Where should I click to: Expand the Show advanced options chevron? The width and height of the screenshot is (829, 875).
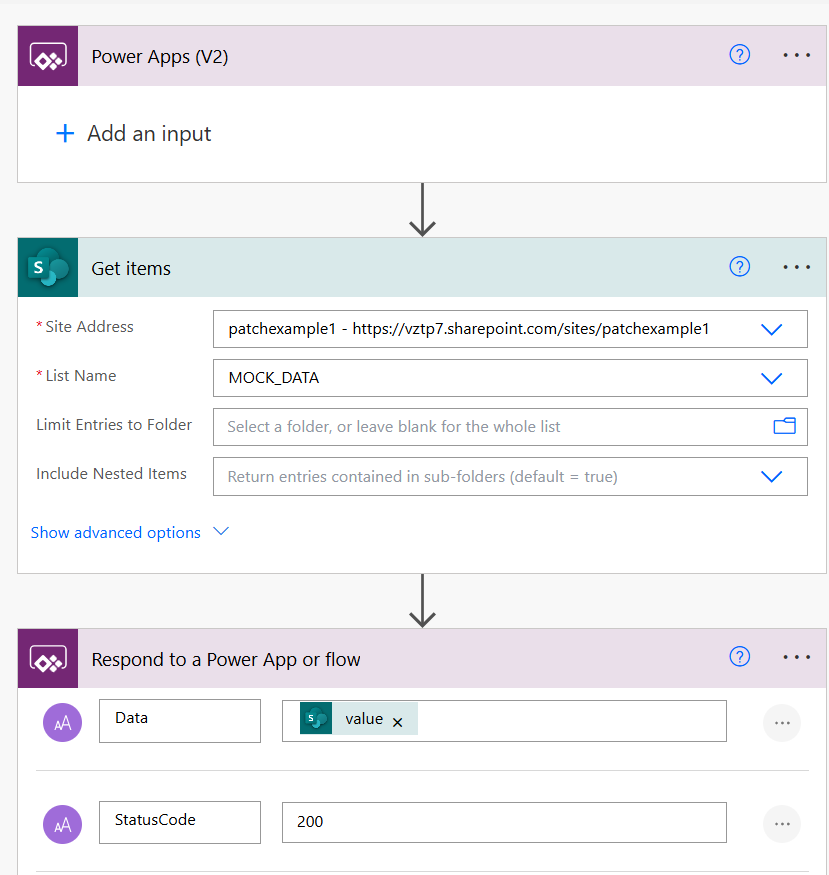tap(221, 531)
